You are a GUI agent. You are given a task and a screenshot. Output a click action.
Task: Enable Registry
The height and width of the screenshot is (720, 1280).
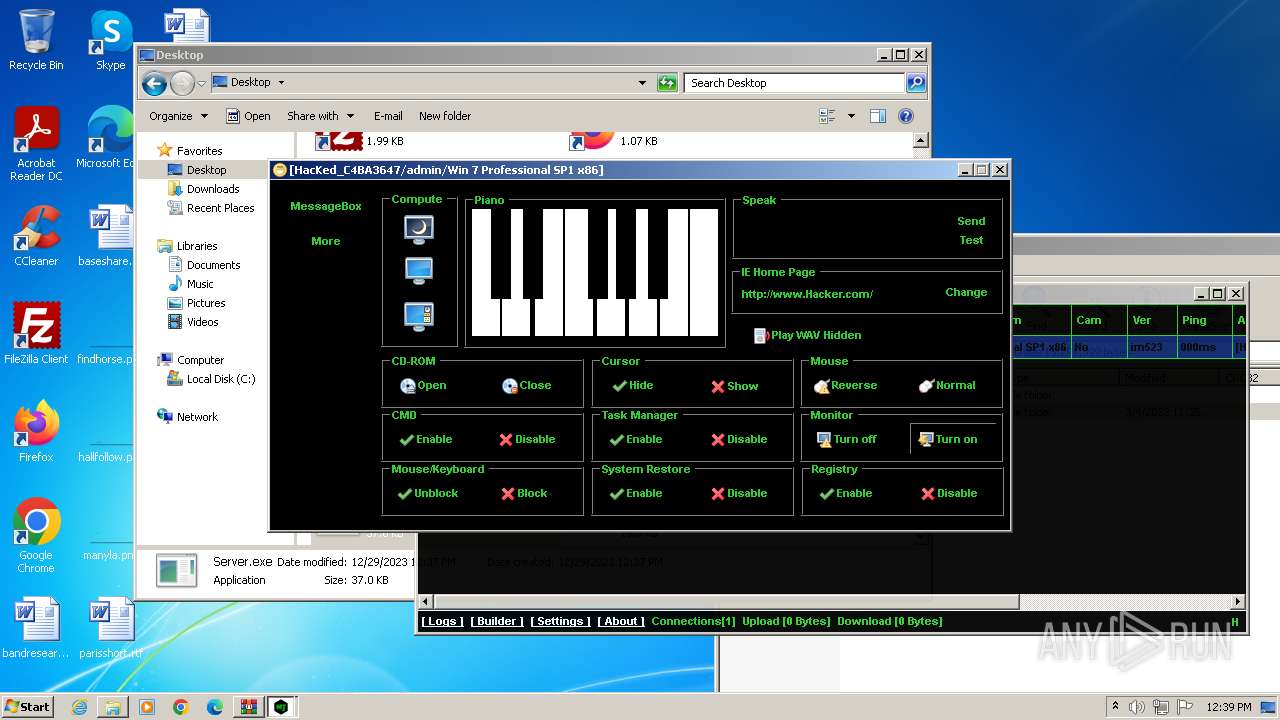tap(845, 493)
